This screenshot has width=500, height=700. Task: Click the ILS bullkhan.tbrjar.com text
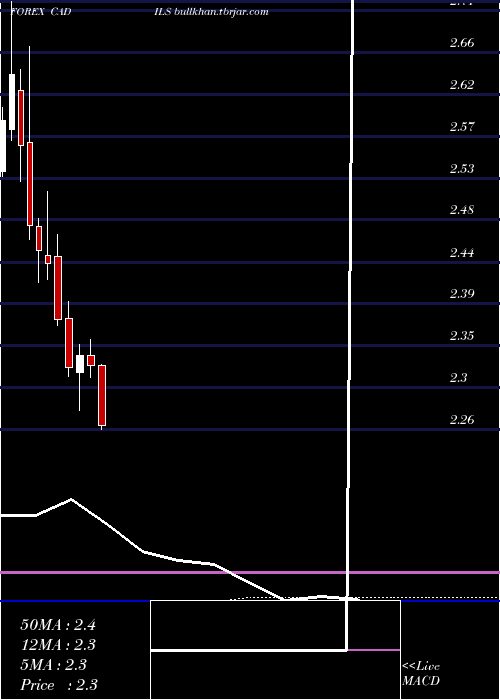tap(211, 12)
